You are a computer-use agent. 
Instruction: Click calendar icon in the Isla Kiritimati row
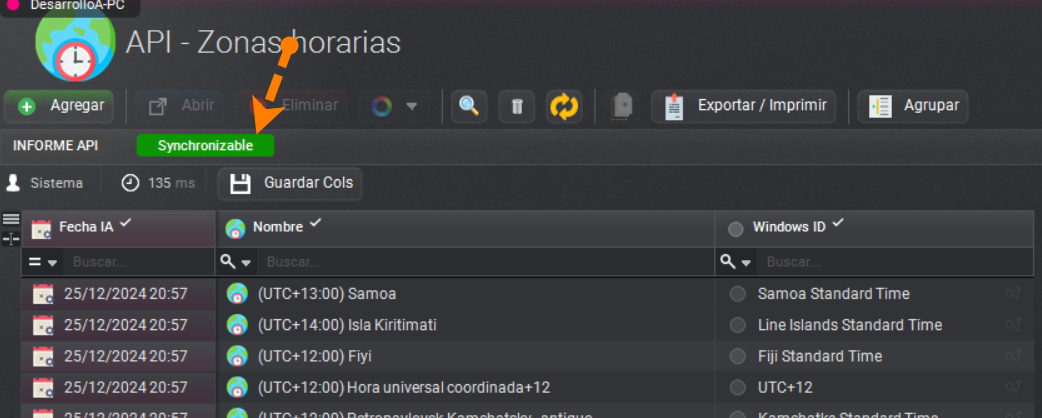[43, 325]
